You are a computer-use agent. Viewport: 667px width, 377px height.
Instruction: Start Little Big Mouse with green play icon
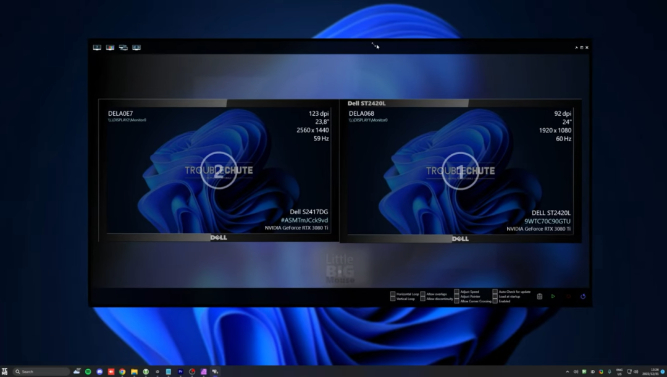pos(553,296)
